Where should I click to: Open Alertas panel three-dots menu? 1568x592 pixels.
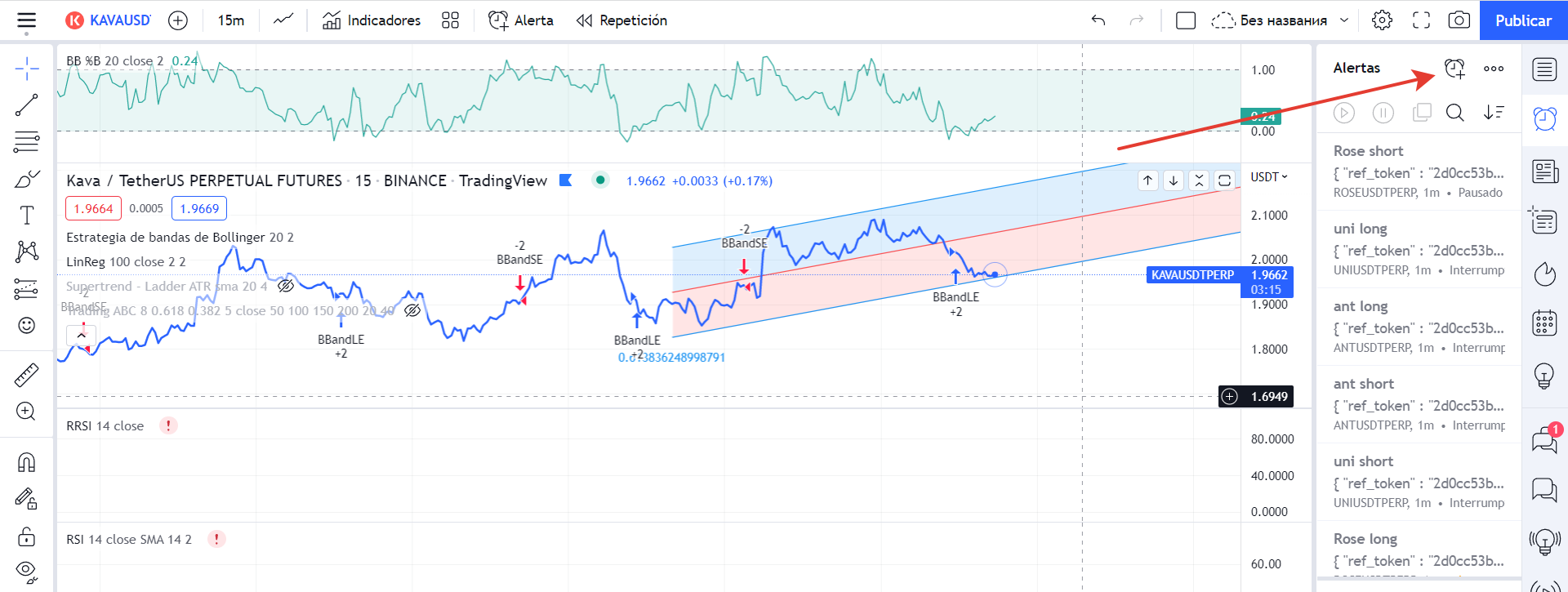click(1494, 69)
